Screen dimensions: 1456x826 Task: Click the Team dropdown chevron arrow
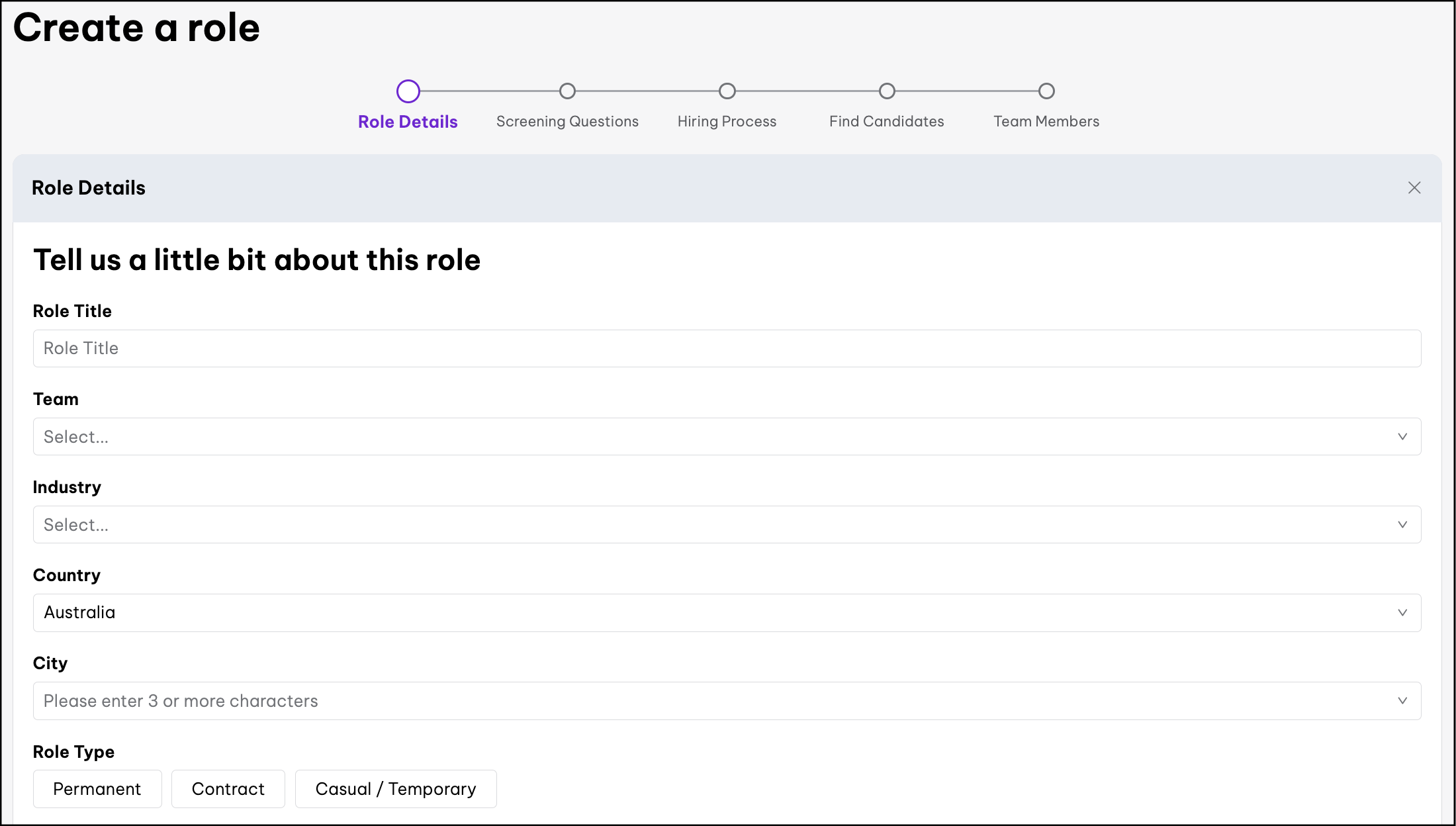[1402, 437]
